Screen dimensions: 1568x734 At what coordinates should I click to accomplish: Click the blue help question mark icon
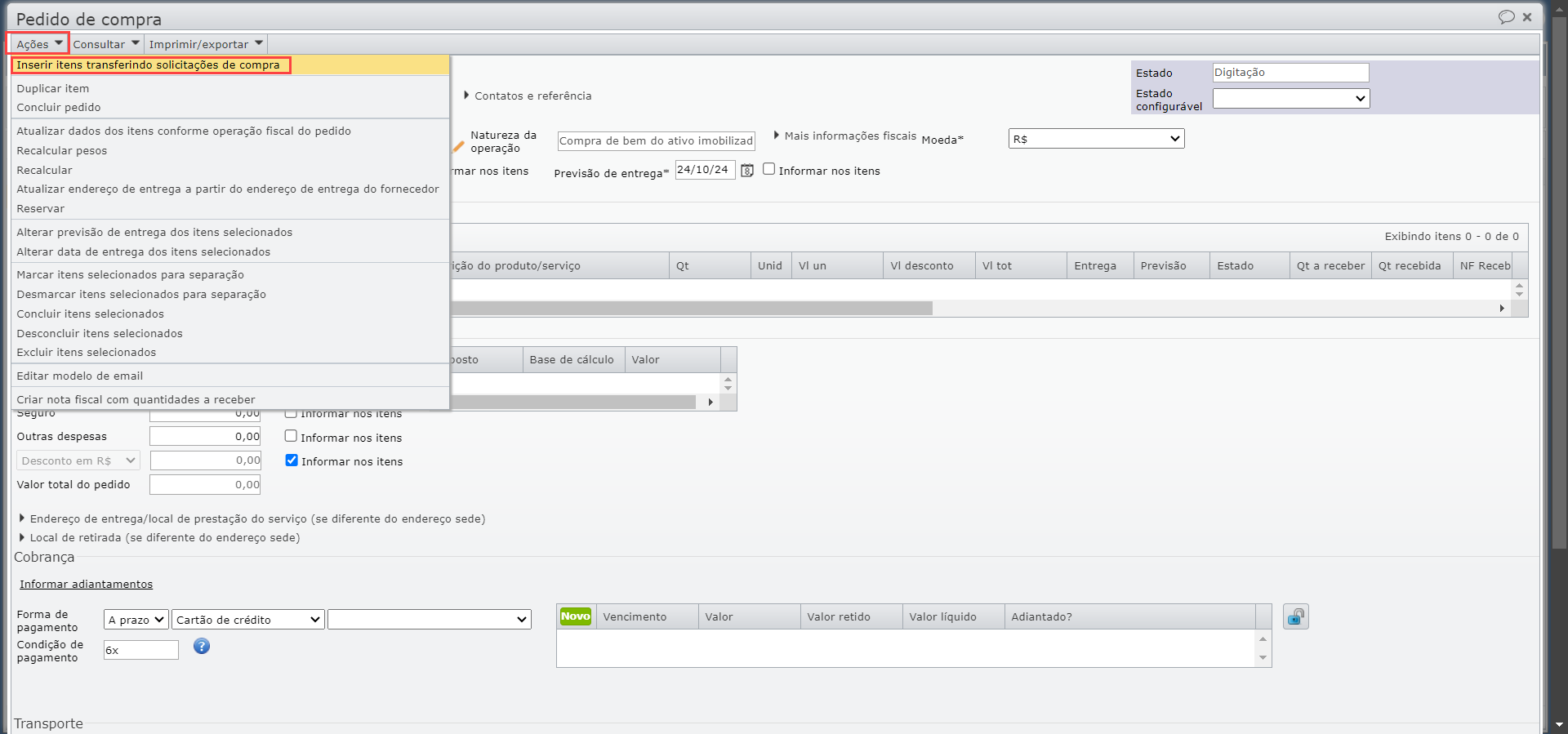[x=202, y=647]
